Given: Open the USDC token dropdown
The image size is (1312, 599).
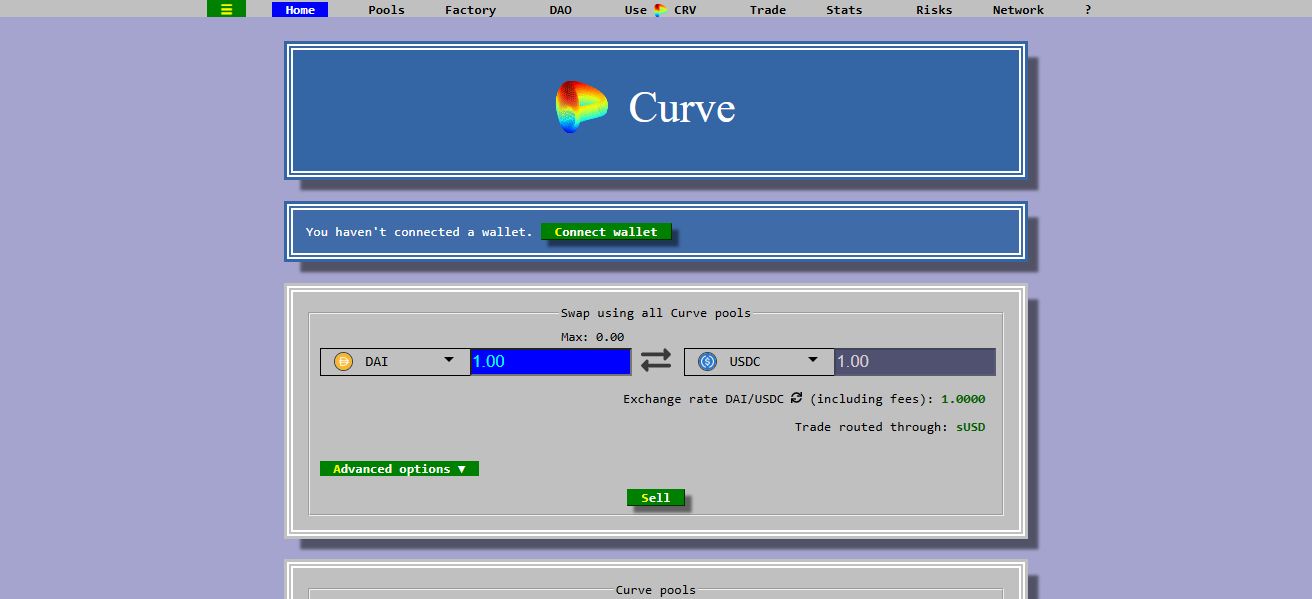Looking at the screenshot, I should coord(759,362).
